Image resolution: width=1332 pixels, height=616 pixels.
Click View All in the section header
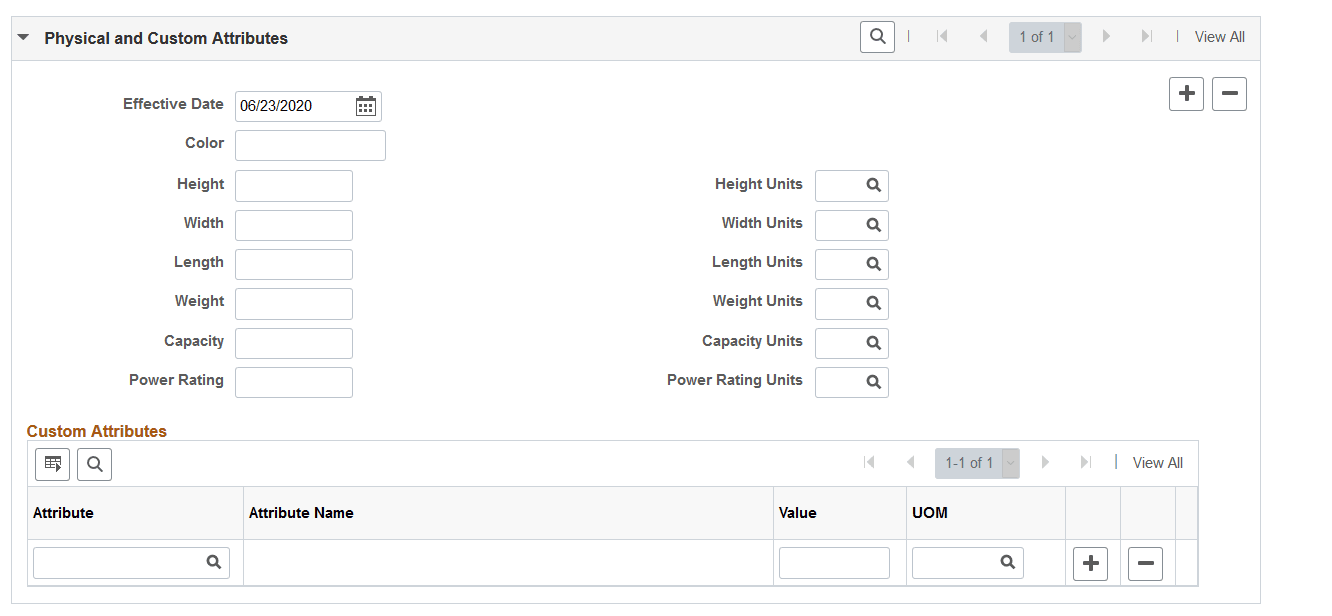coord(1219,36)
